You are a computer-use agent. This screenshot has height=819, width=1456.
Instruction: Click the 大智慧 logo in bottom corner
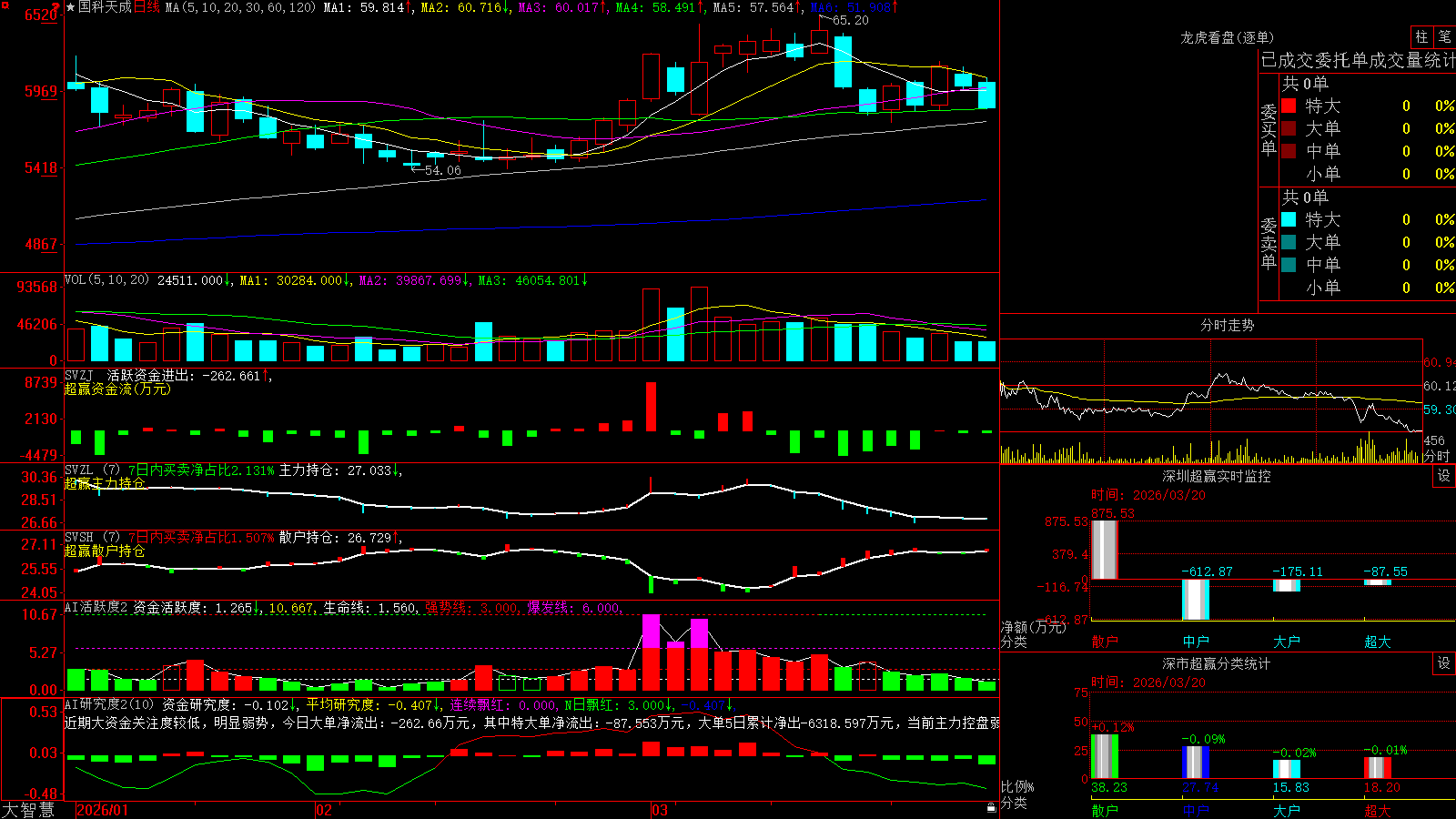pos(28,810)
